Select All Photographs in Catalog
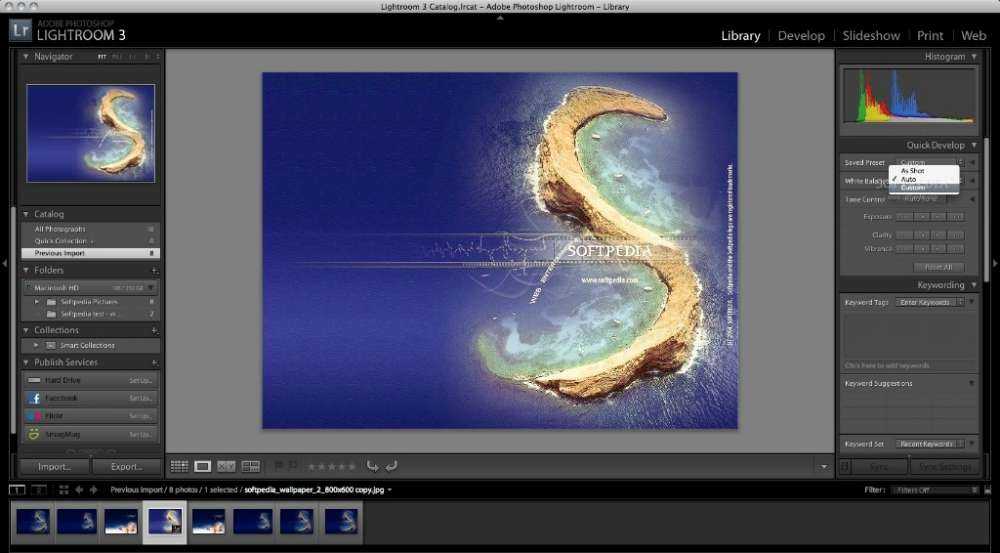Viewport: 1000px width, 553px height. tap(91, 229)
